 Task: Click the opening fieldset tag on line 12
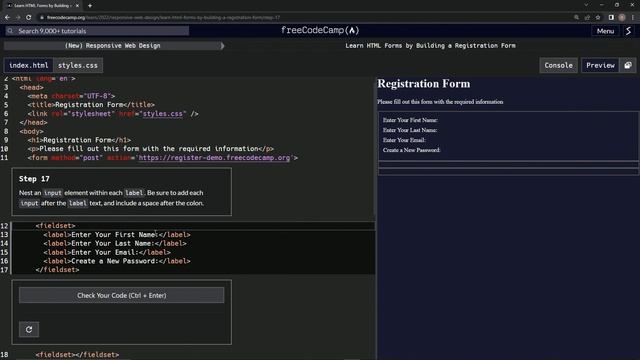(56, 226)
